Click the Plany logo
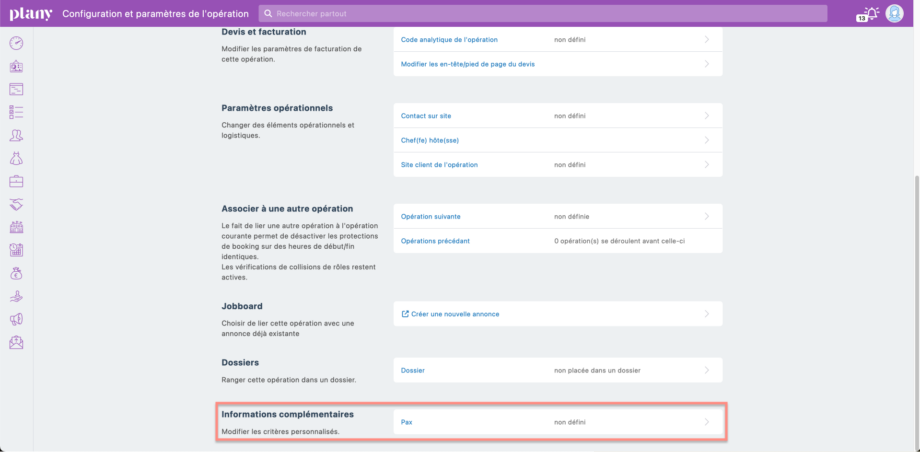The width and height of the screenshot is (920, 452). (x=30, y=14)
